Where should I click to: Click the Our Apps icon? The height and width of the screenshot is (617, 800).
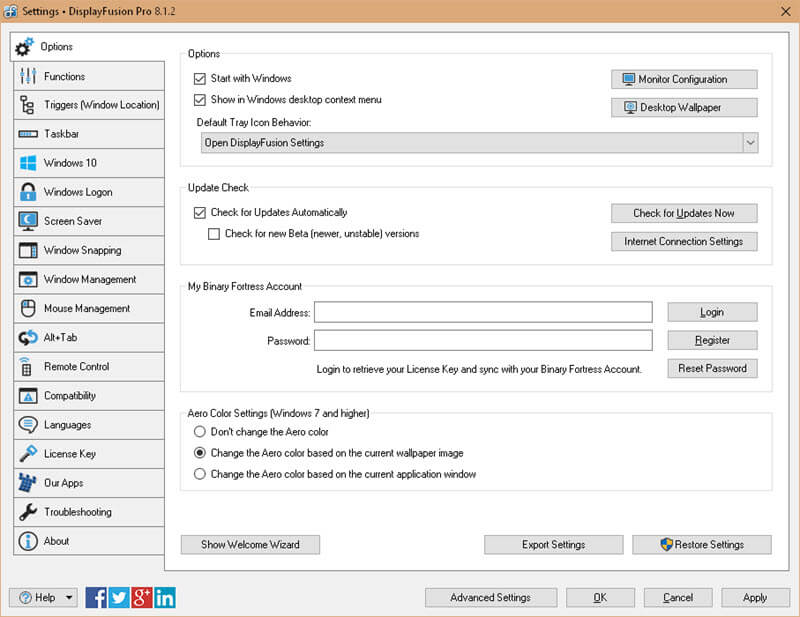pyautogui.click(x=28, y=483)
